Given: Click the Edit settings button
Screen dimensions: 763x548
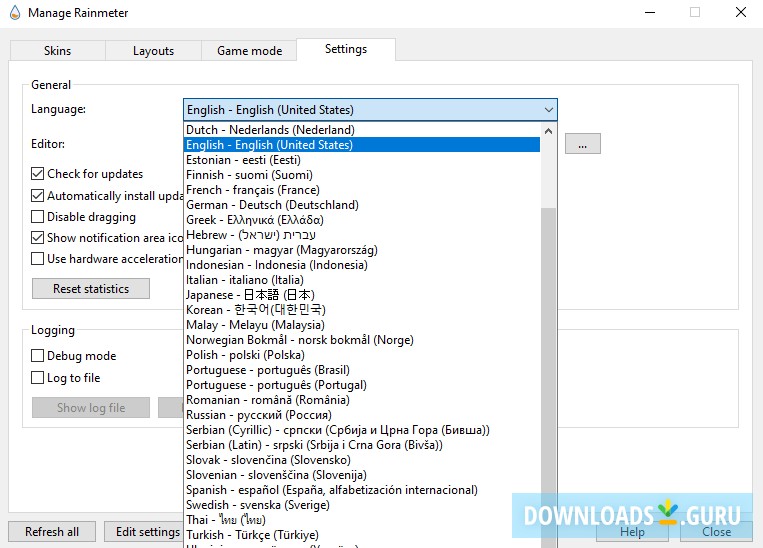Looking at the screenshot, I should (x=144, y=531).
